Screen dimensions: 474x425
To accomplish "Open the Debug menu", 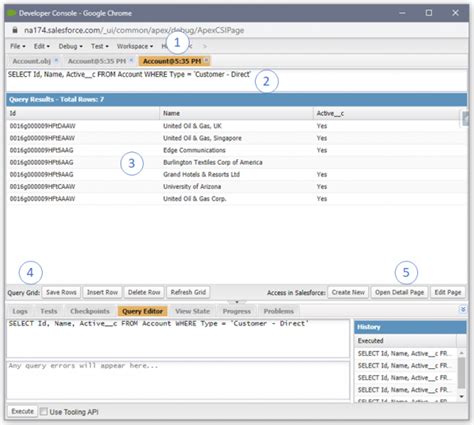I will [71, 46].
